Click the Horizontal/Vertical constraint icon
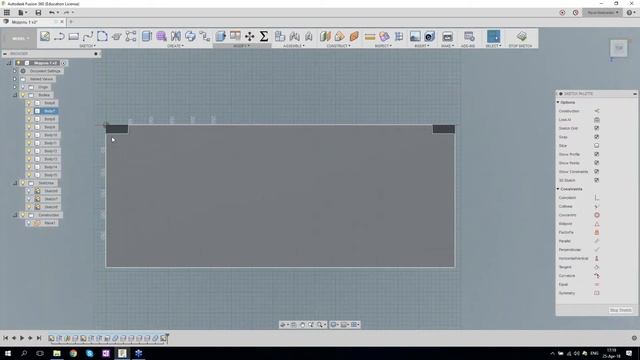 (597, 258)
